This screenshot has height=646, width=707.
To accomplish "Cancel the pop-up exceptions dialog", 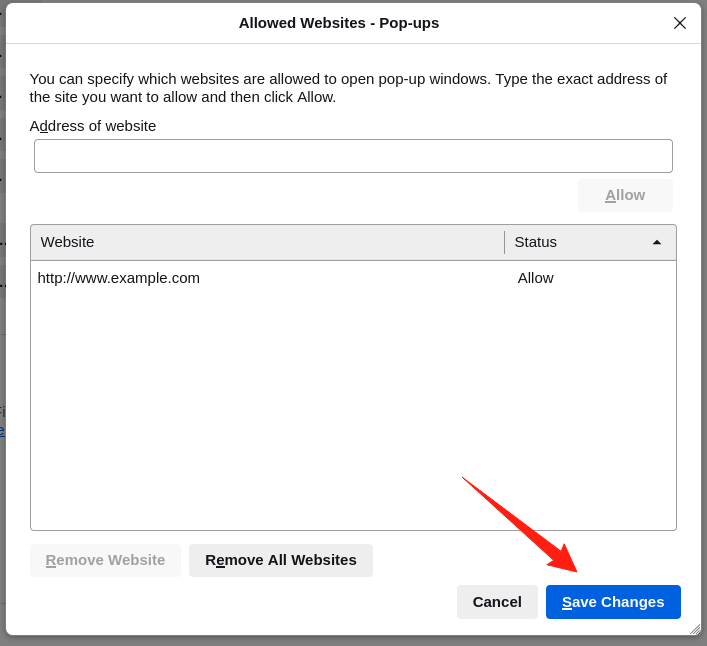I will [x=497, y=602].
